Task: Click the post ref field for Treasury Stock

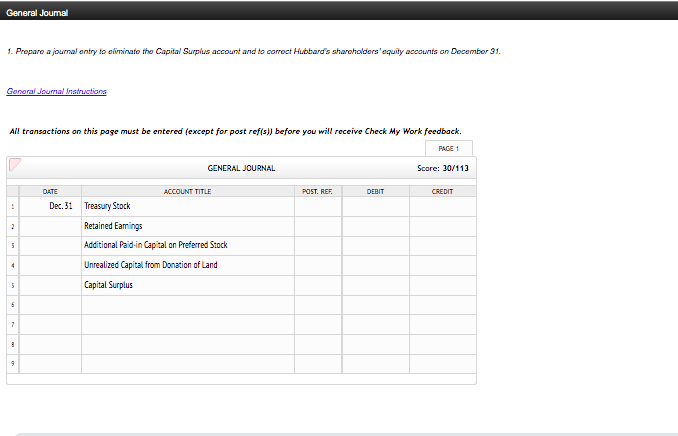Action: click(x=318, y=206)
